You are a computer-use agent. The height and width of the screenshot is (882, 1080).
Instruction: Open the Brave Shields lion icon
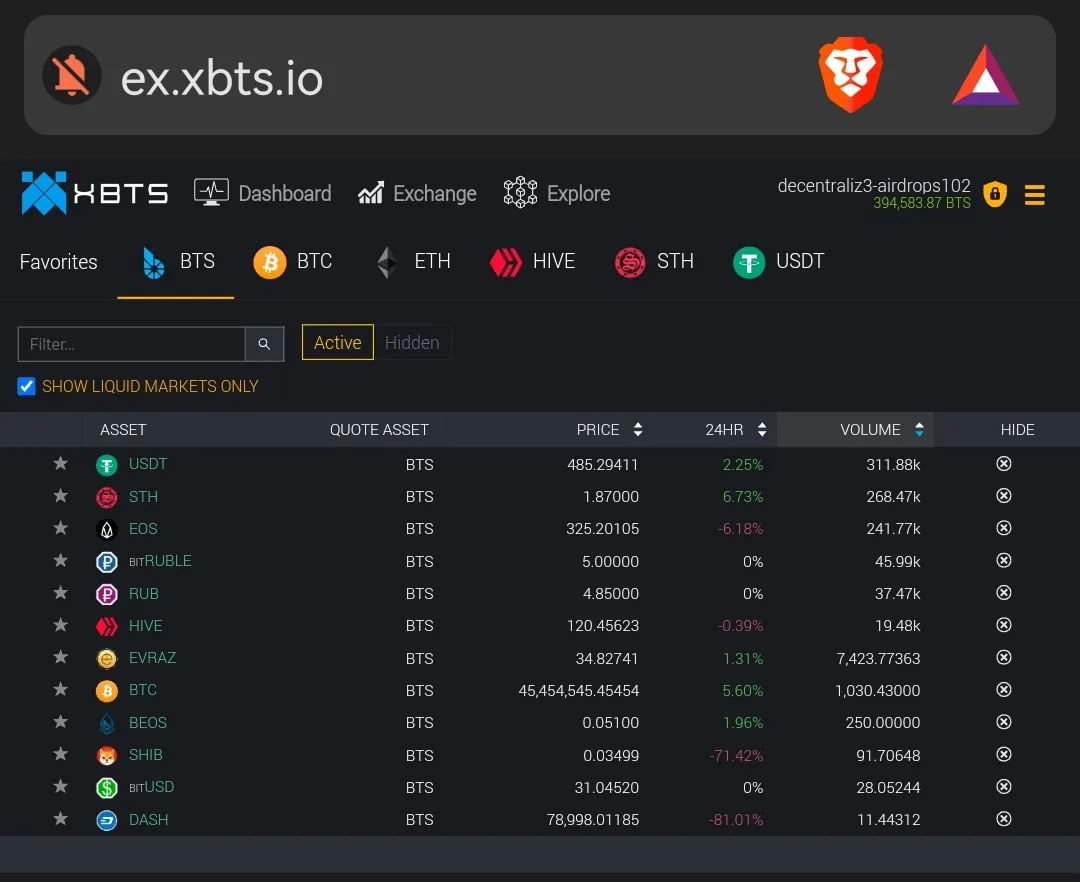(x=851, y=75)
